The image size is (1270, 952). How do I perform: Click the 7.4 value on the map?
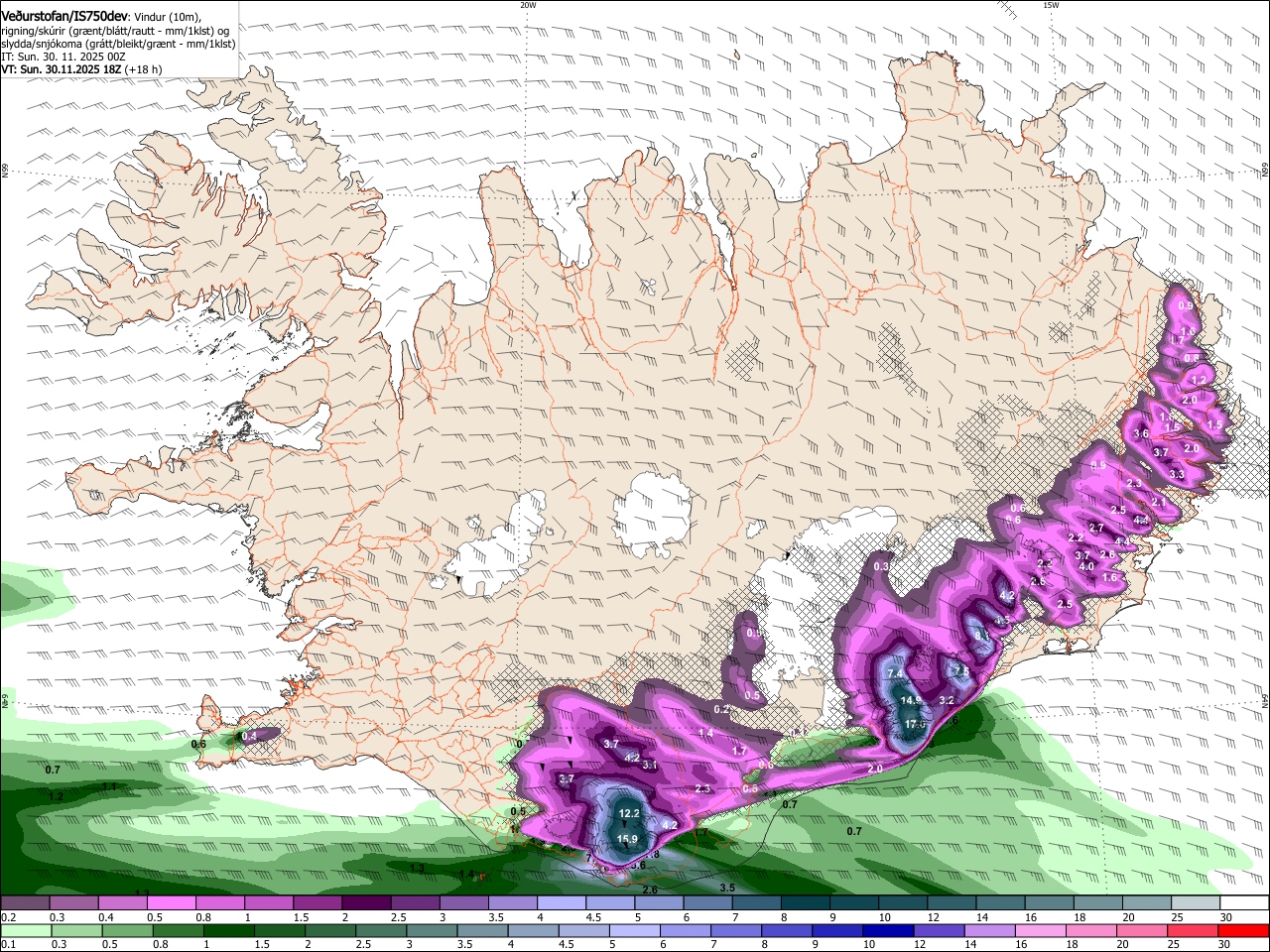coord(894,673)
